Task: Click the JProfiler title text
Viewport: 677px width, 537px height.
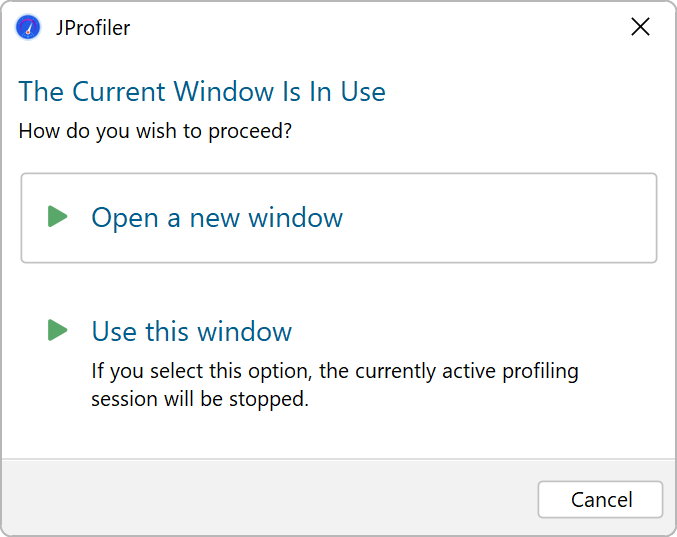Action: click(x=92, y=28)
